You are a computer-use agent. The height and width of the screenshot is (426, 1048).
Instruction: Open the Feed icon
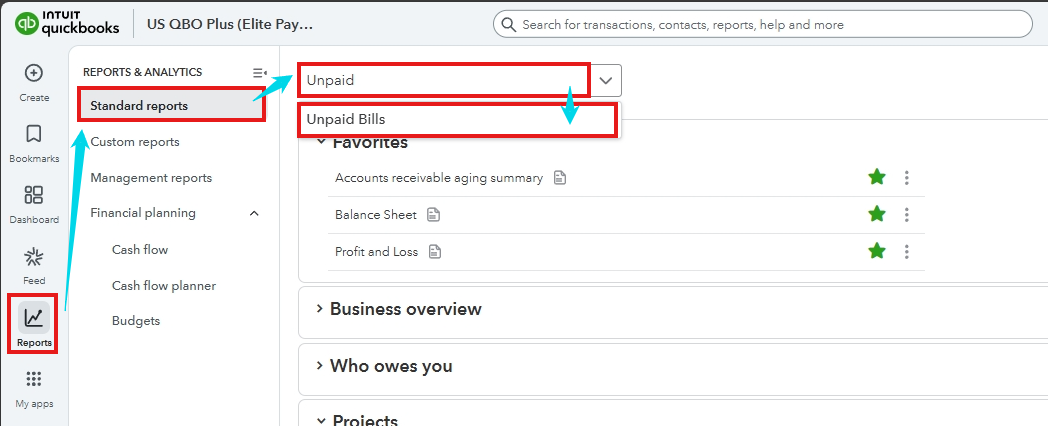coord(33,256)
